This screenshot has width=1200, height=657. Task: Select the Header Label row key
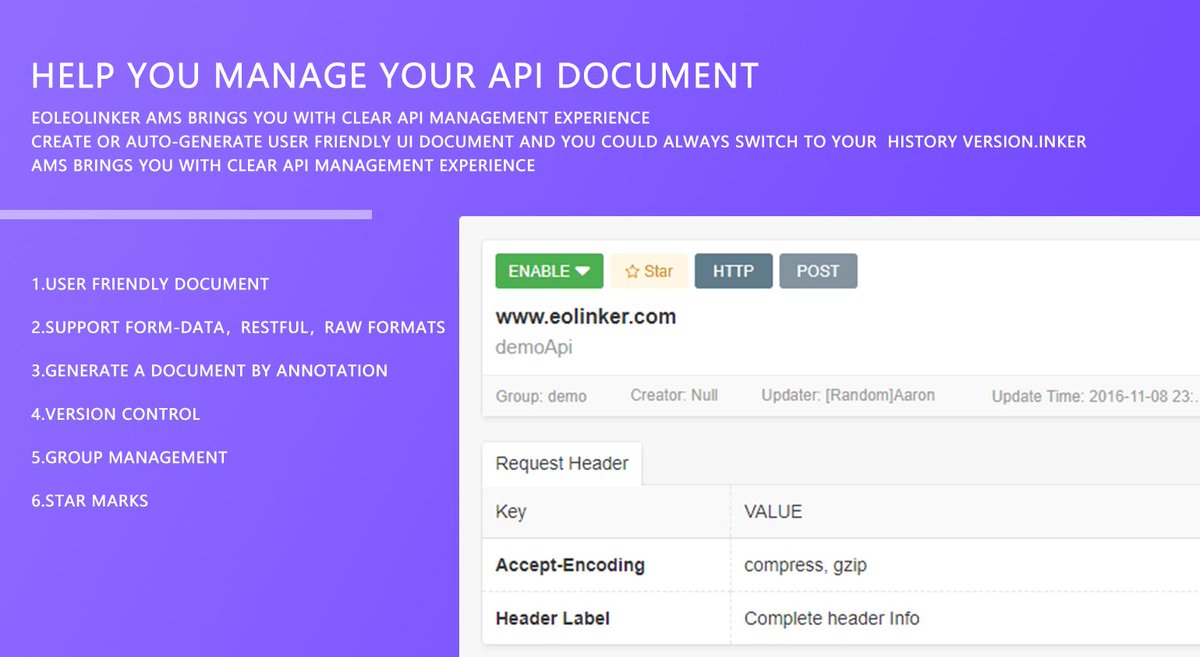pyautogui.click(x=553, y=618)
